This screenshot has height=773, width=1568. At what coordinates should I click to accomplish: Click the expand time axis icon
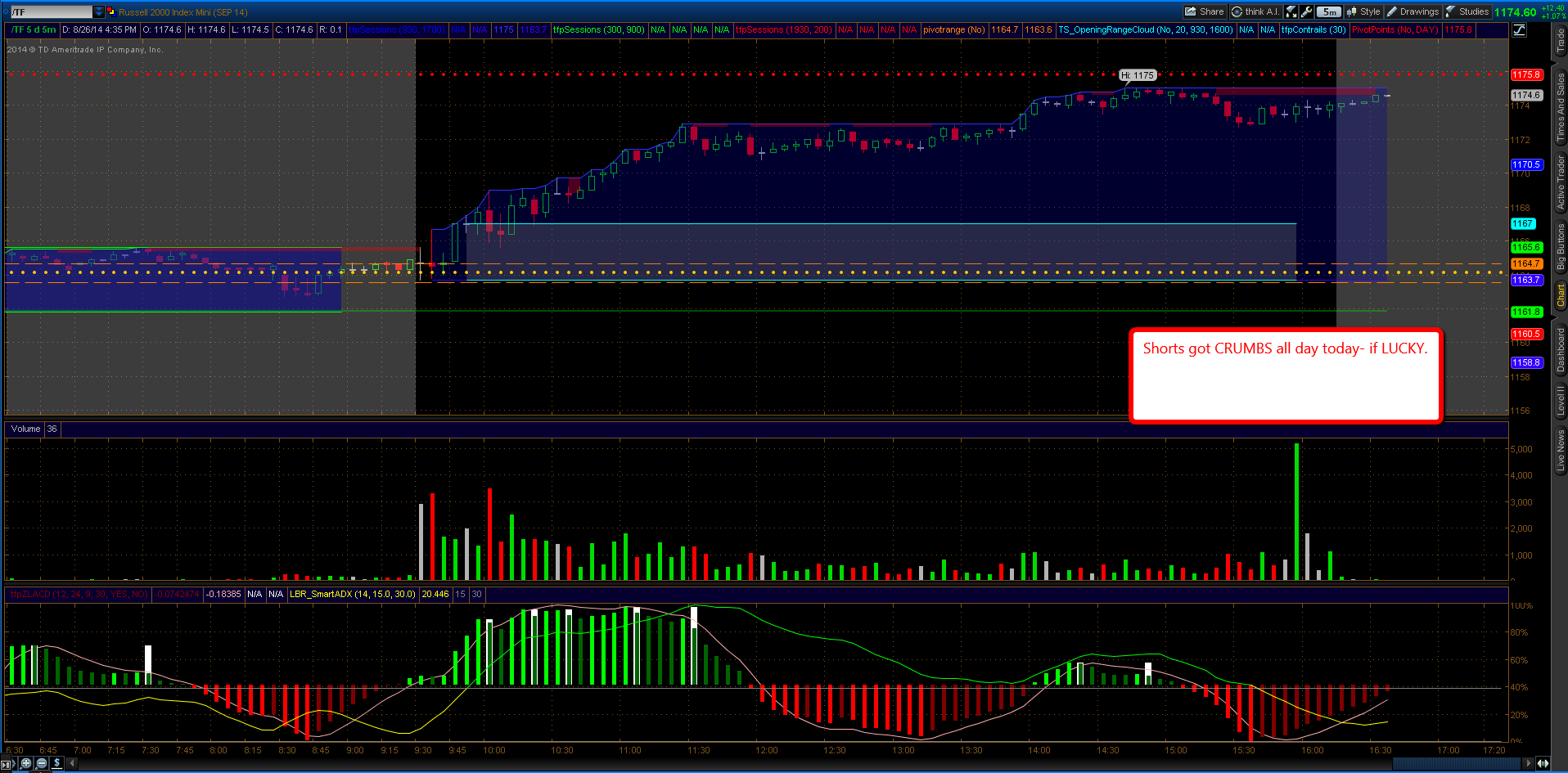coord(1543,763)
